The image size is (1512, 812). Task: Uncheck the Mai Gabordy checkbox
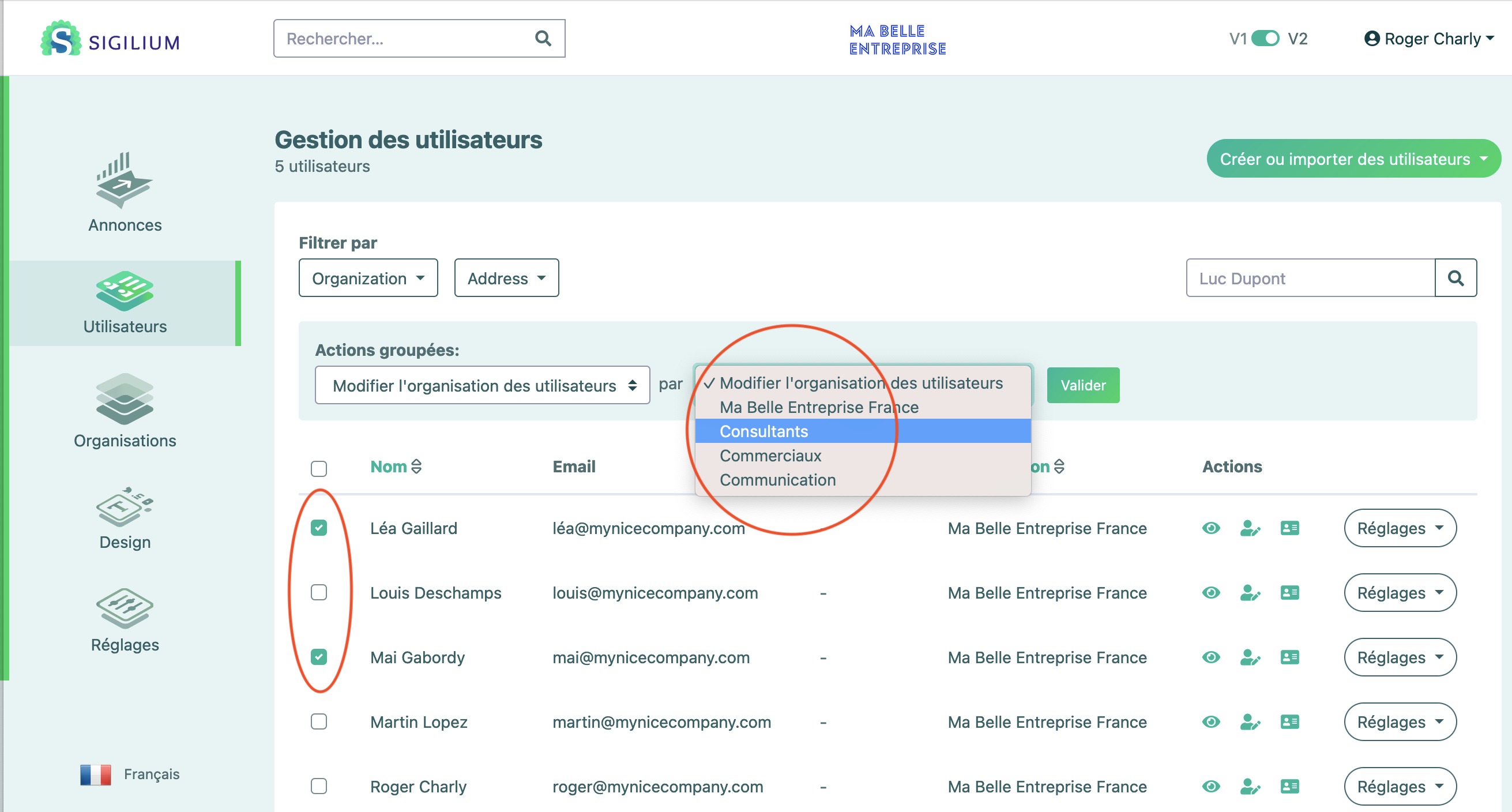(319, 657)
